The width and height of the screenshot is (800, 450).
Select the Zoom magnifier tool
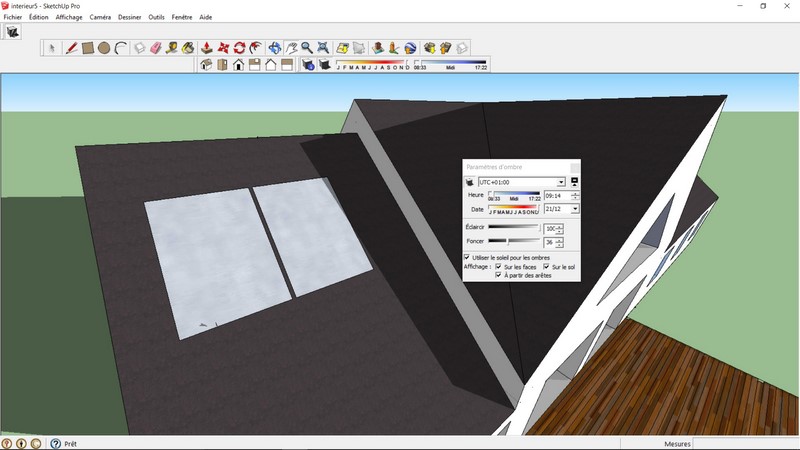[307, 48]
